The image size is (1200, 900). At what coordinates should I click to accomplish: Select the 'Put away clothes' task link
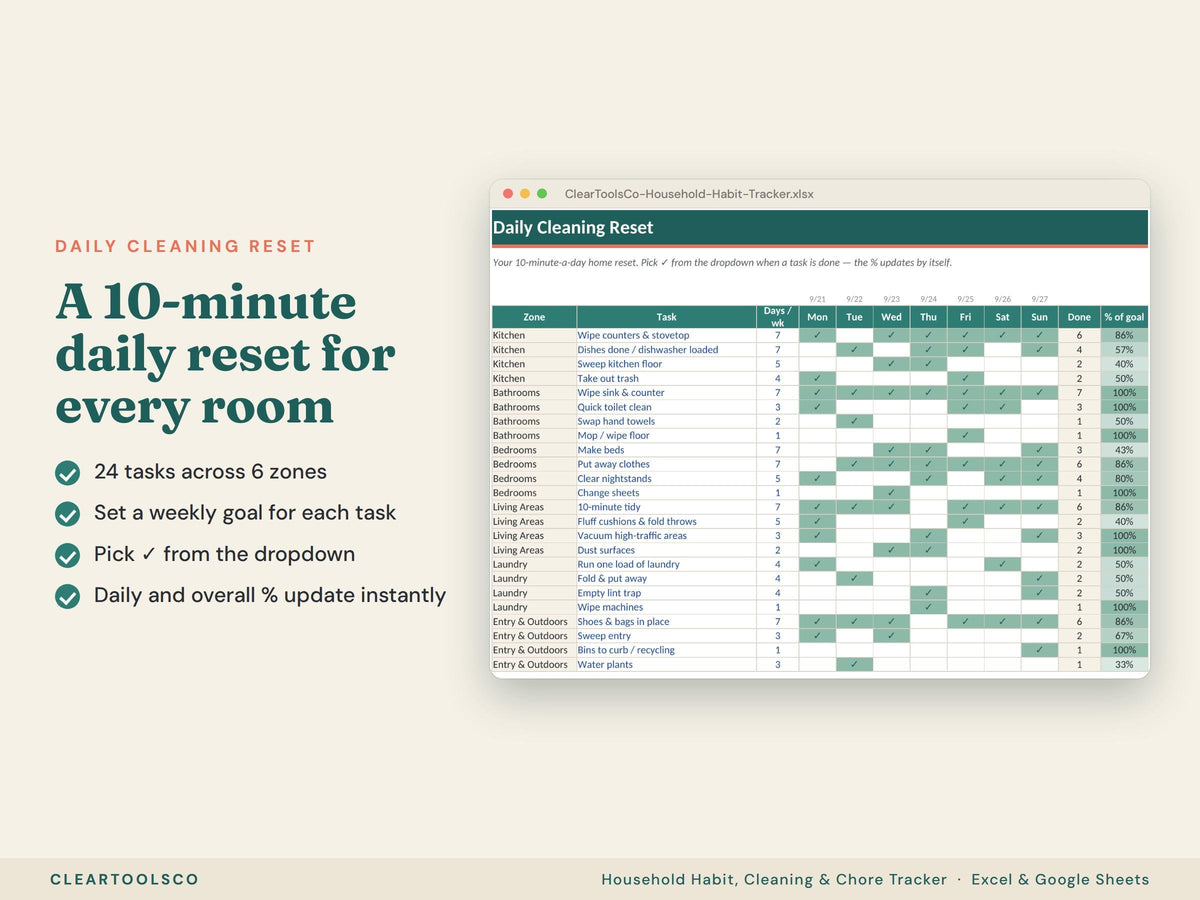point(613,464)
